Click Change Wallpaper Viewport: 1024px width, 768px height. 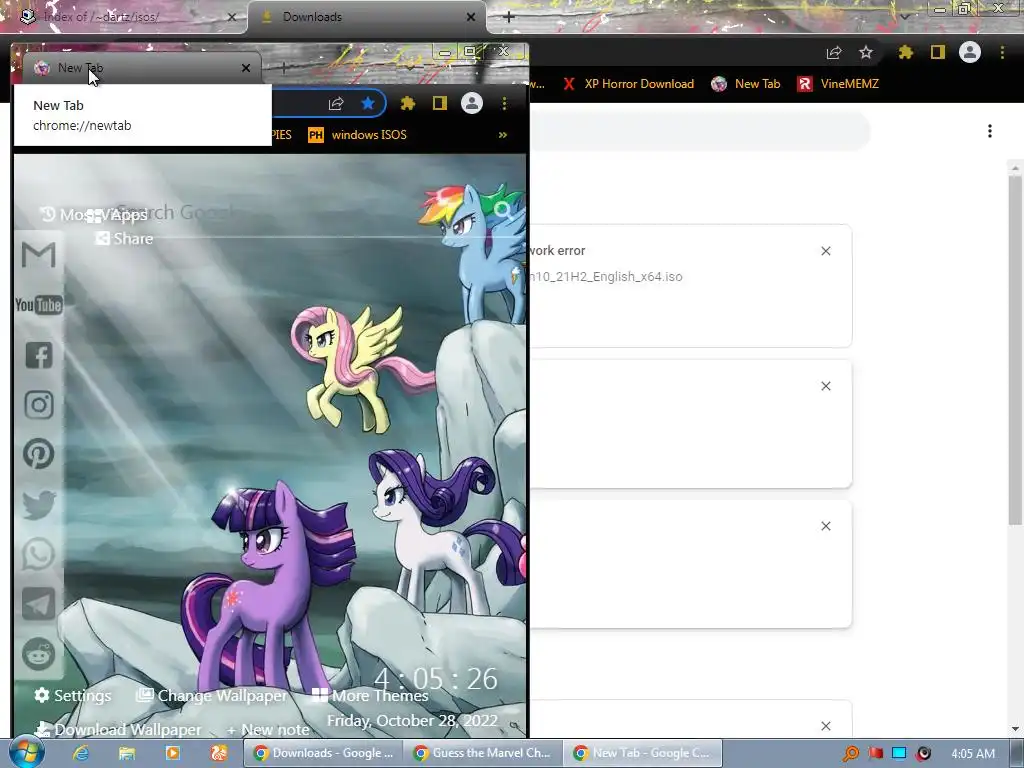(x=211, y=696)
